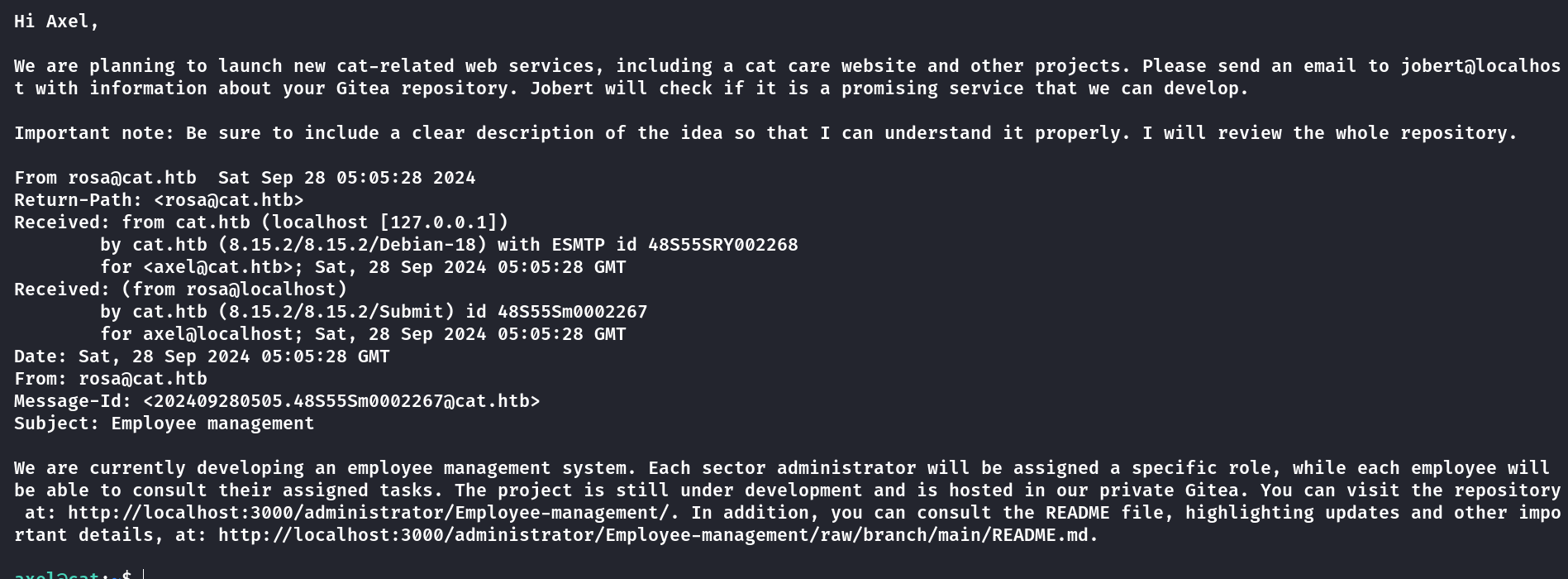Image resolution: width=1568 pixels, height=579 pixels.
Task: Click the 'Hi Axel,' greeting text
Action: point(56,22)
